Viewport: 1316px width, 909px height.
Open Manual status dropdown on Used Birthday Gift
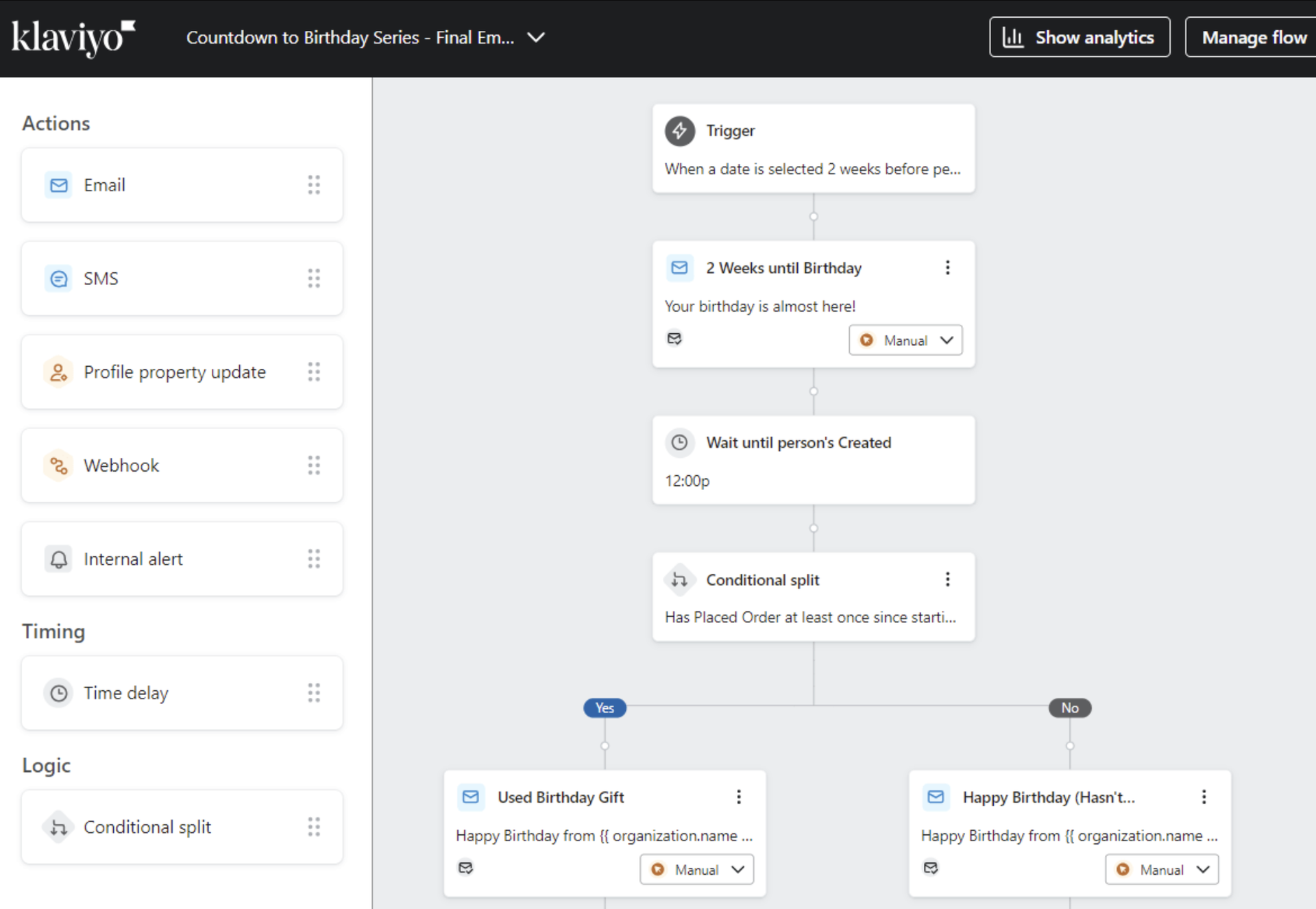click(696, 869)
